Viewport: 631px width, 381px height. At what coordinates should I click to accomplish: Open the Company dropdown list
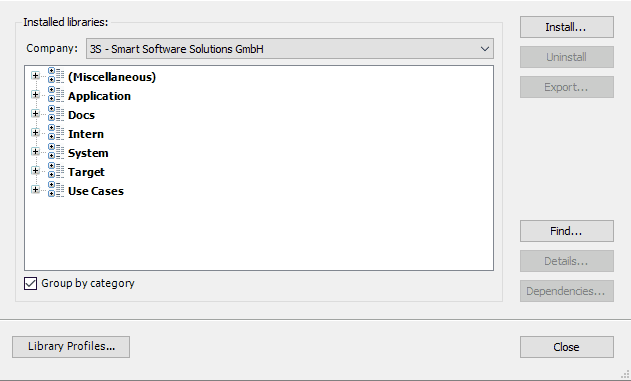coord(485,49)
